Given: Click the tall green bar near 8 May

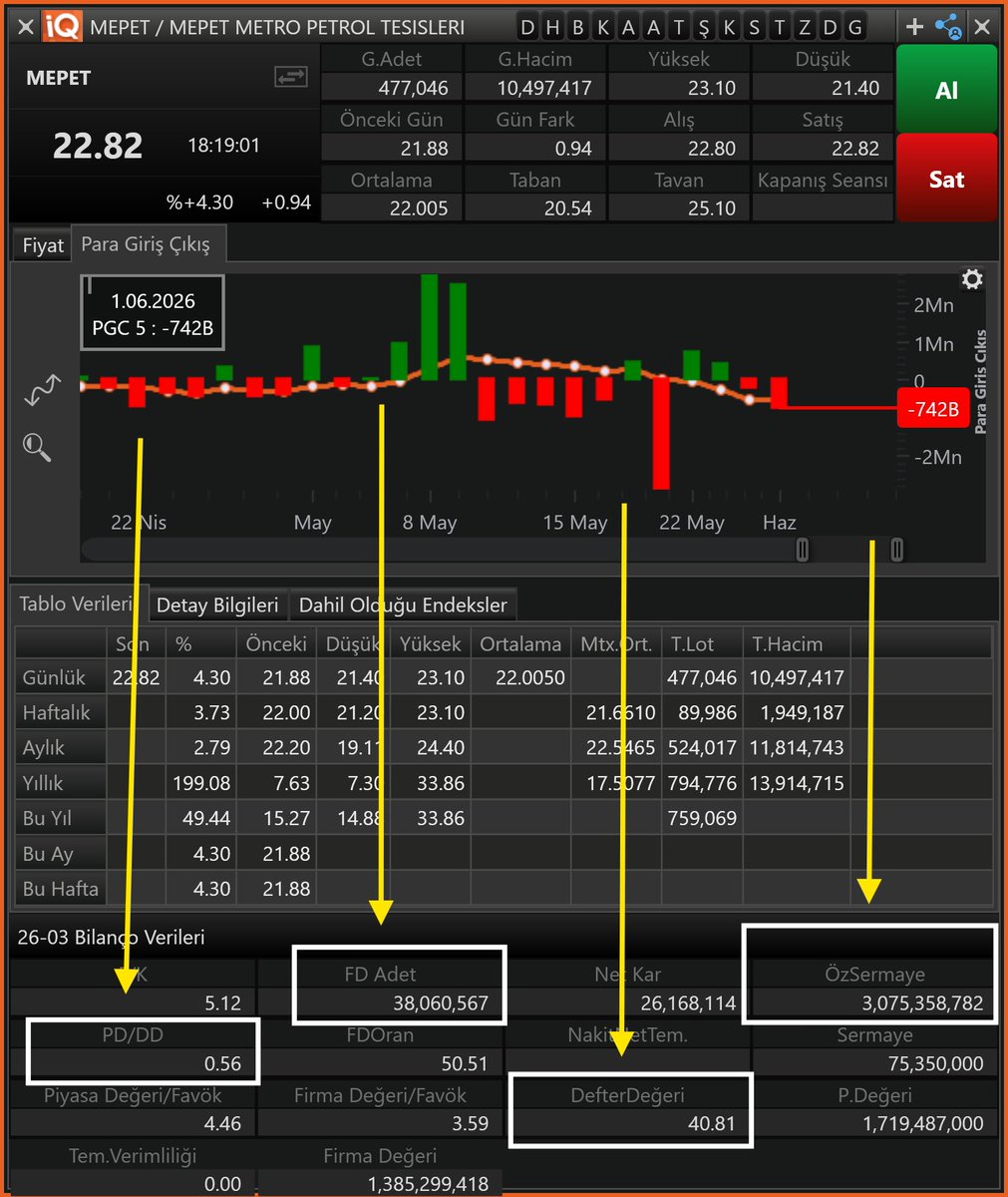Looking at the screenshot, I should coord(430,326).
